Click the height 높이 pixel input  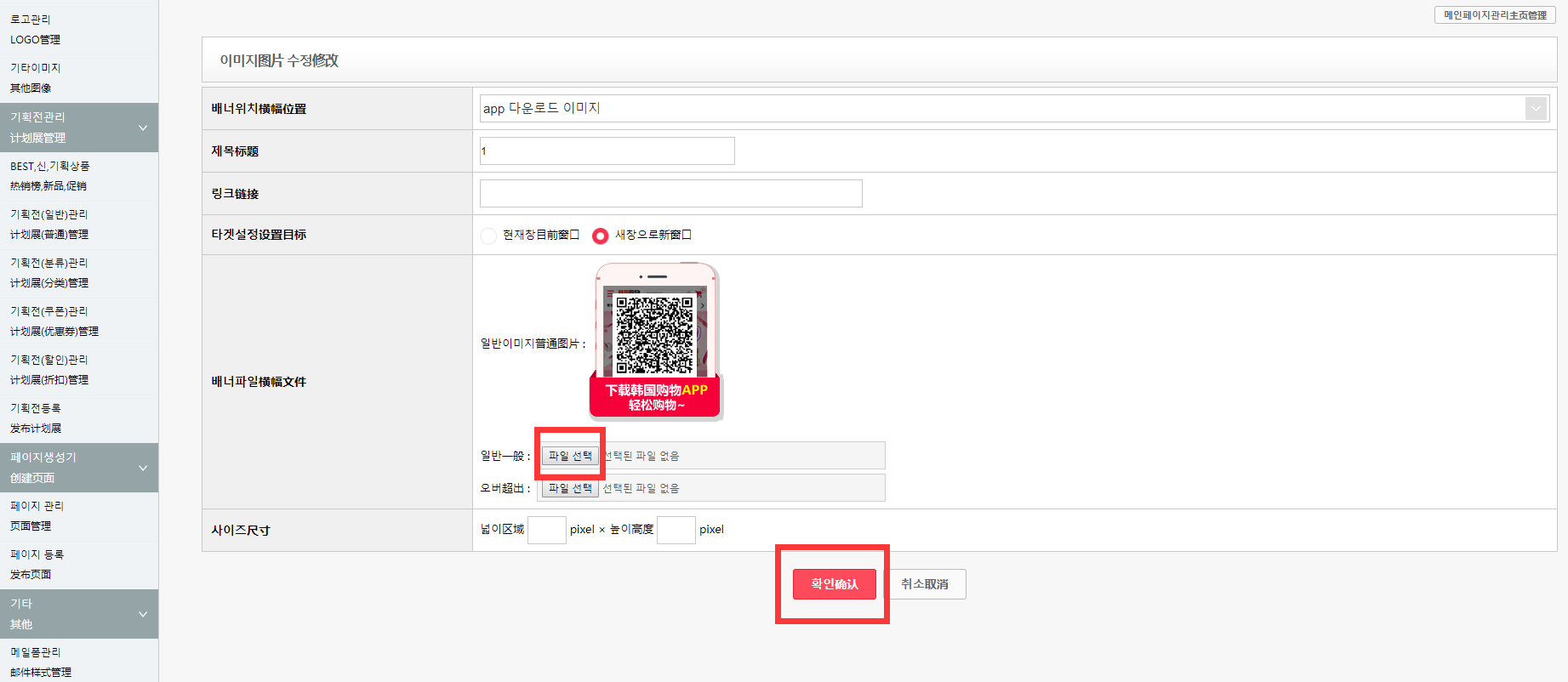[x=676, y=530]
